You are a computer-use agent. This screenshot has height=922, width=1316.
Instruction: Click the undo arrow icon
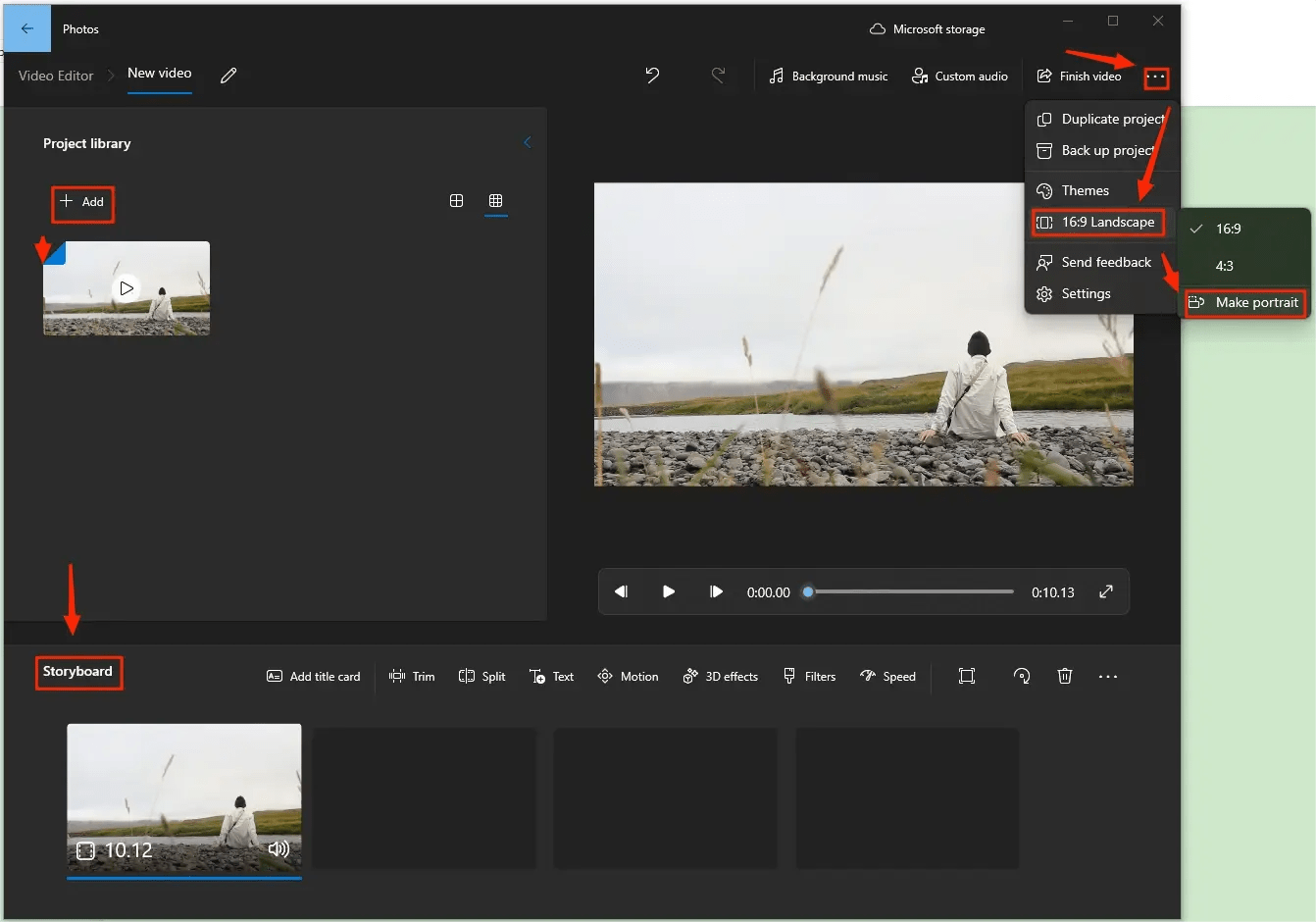pyautogui.click(x=652, y=76)
